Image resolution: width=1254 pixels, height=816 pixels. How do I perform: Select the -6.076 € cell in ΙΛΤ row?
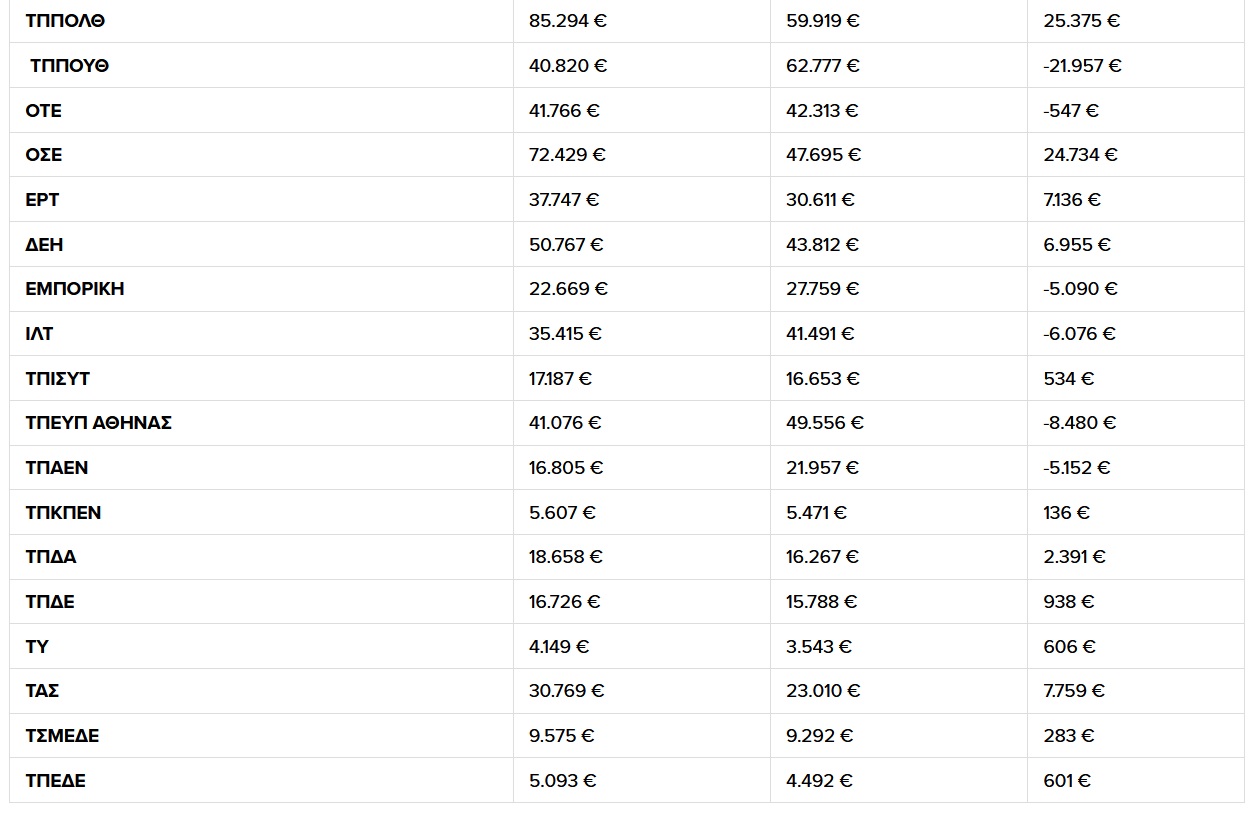point(1079,334)
